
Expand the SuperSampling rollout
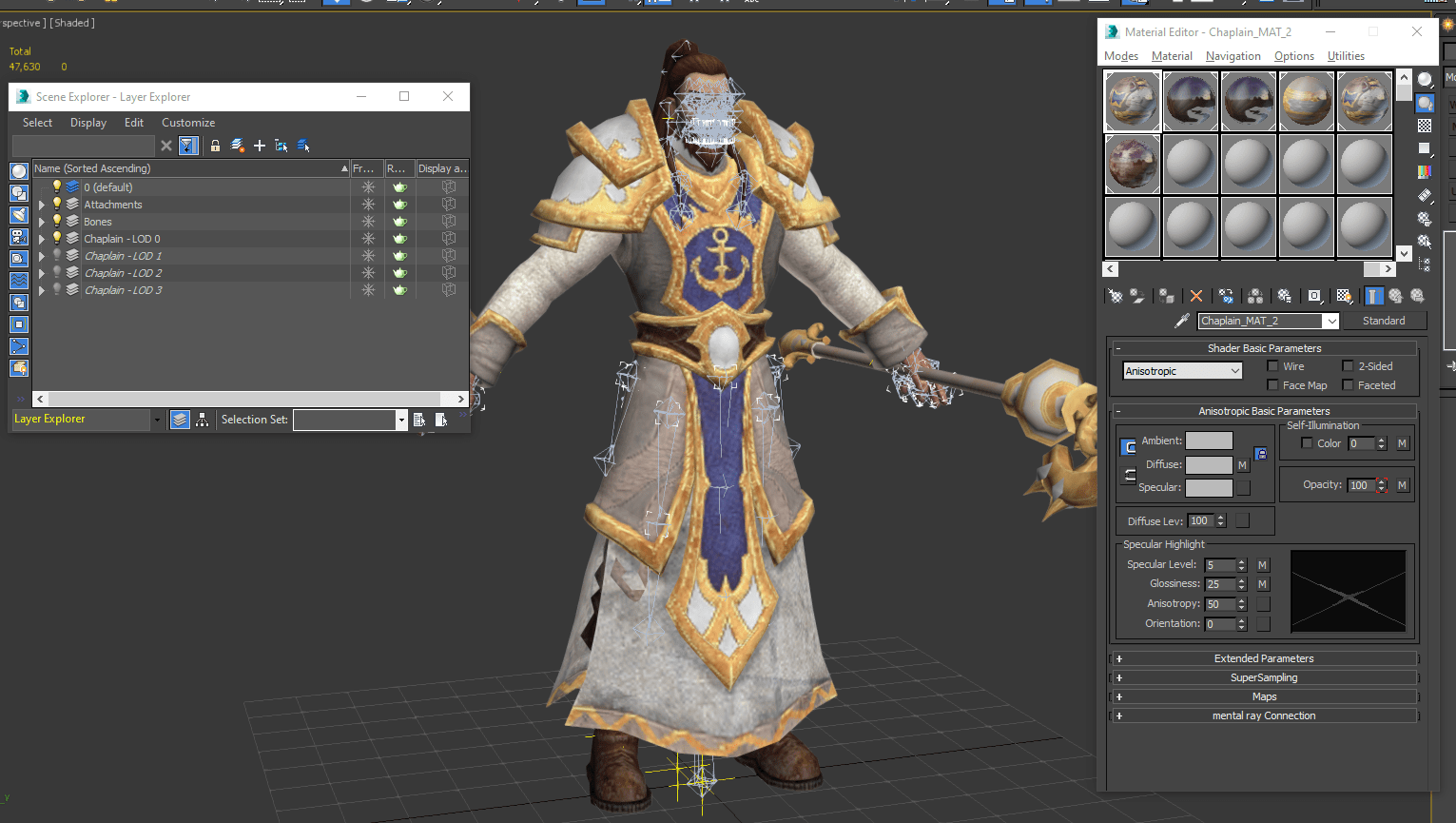click(1264, 677)
